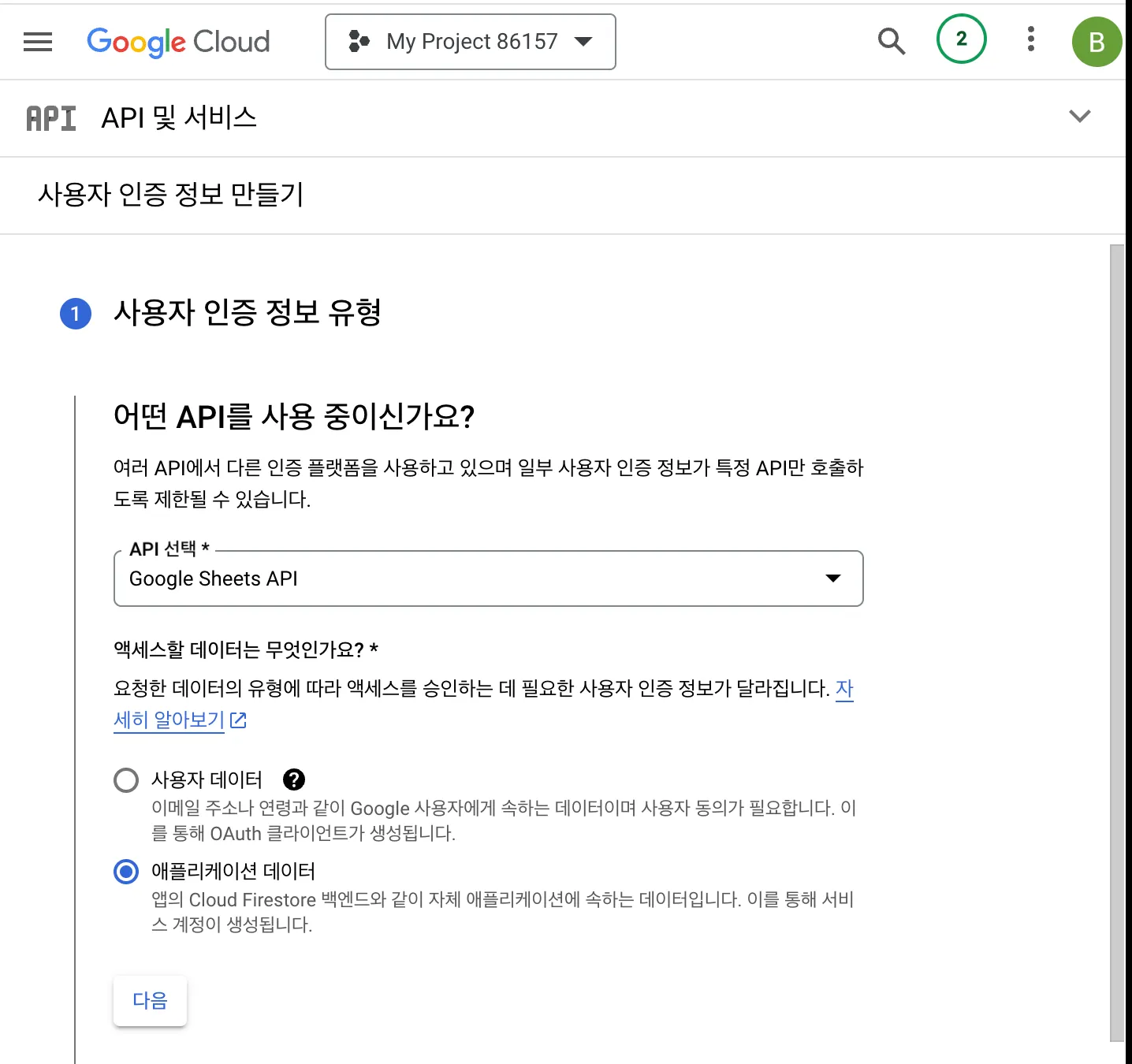Click the API product icon
Screen dimensions: 1132x1064
click(x=51, y=118)
